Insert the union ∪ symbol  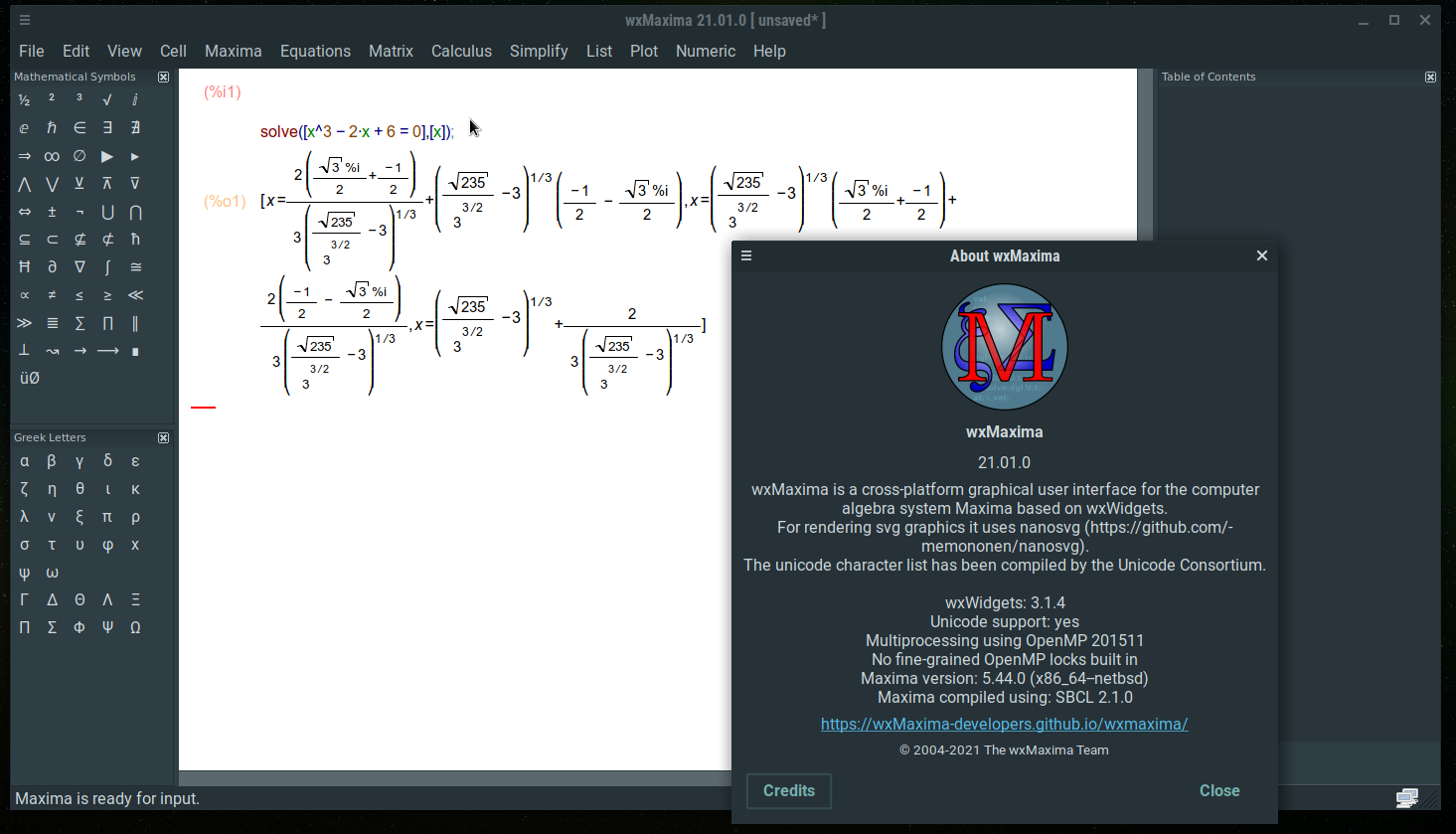(107, 212)
